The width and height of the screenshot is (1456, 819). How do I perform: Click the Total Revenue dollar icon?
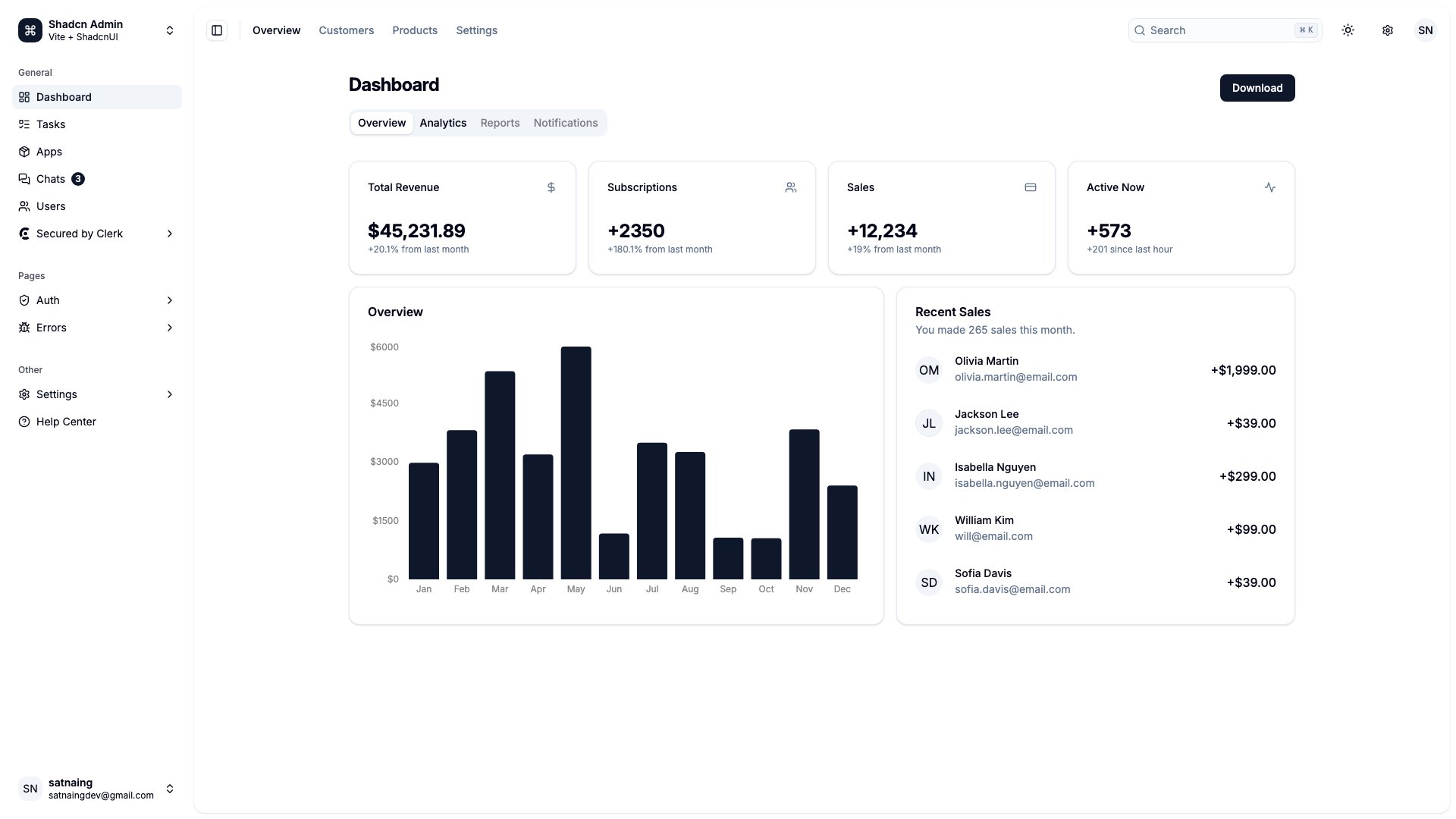pyautogui.click(x=551, y=187)
